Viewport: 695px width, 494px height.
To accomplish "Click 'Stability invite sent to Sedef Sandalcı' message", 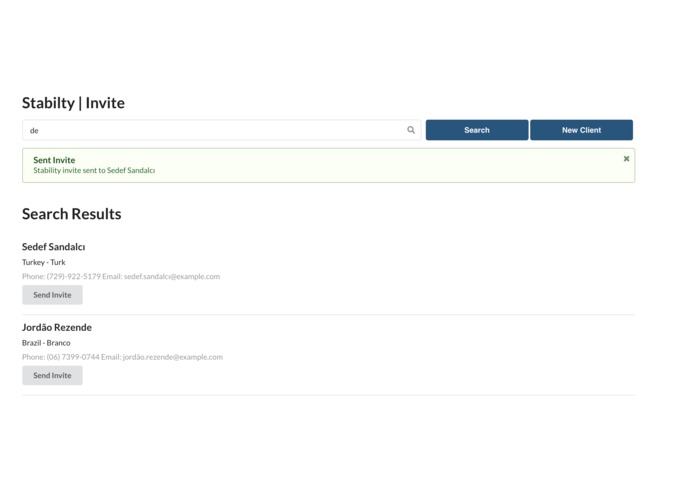I will [94, 171].
